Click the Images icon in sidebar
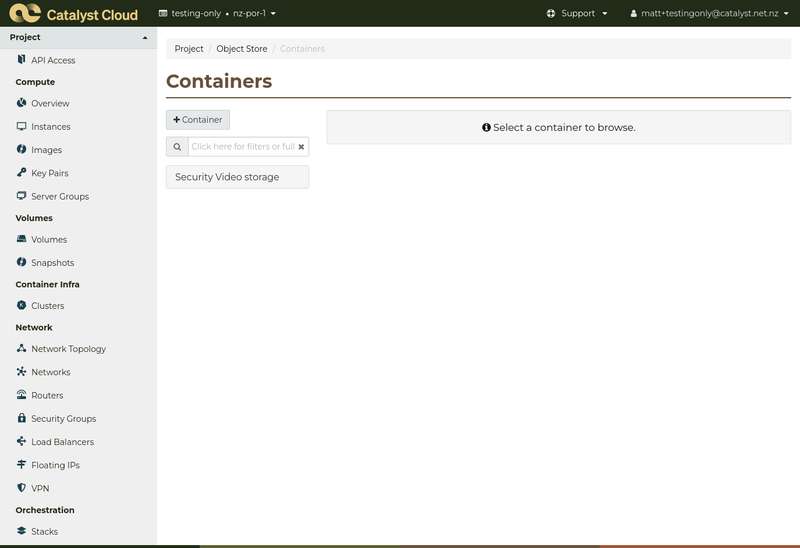800x548 pixels. pos(21,150)
